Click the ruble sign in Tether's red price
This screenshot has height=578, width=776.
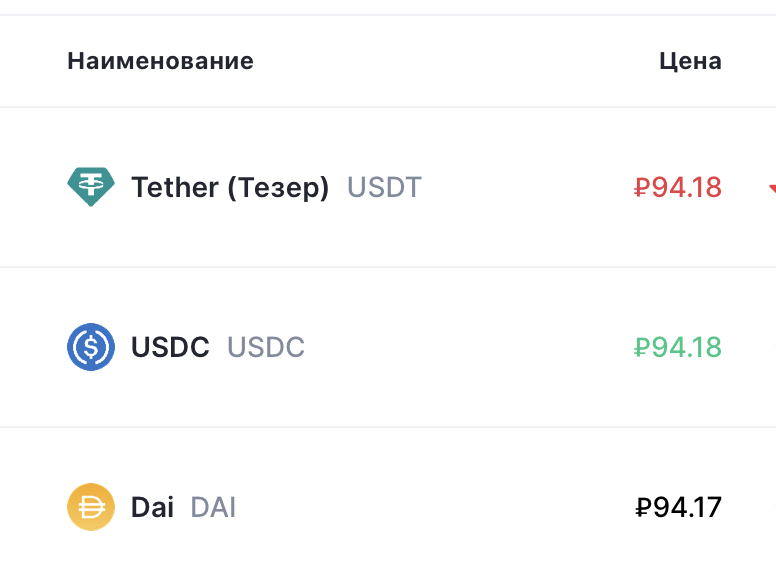[642, 188]
